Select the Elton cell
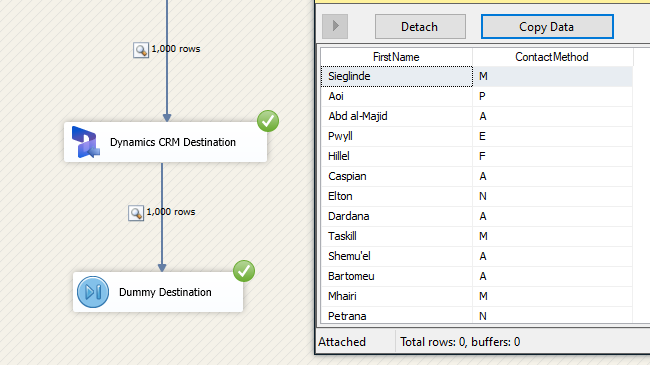The image size is (650, 365). [x=397, y=196]
